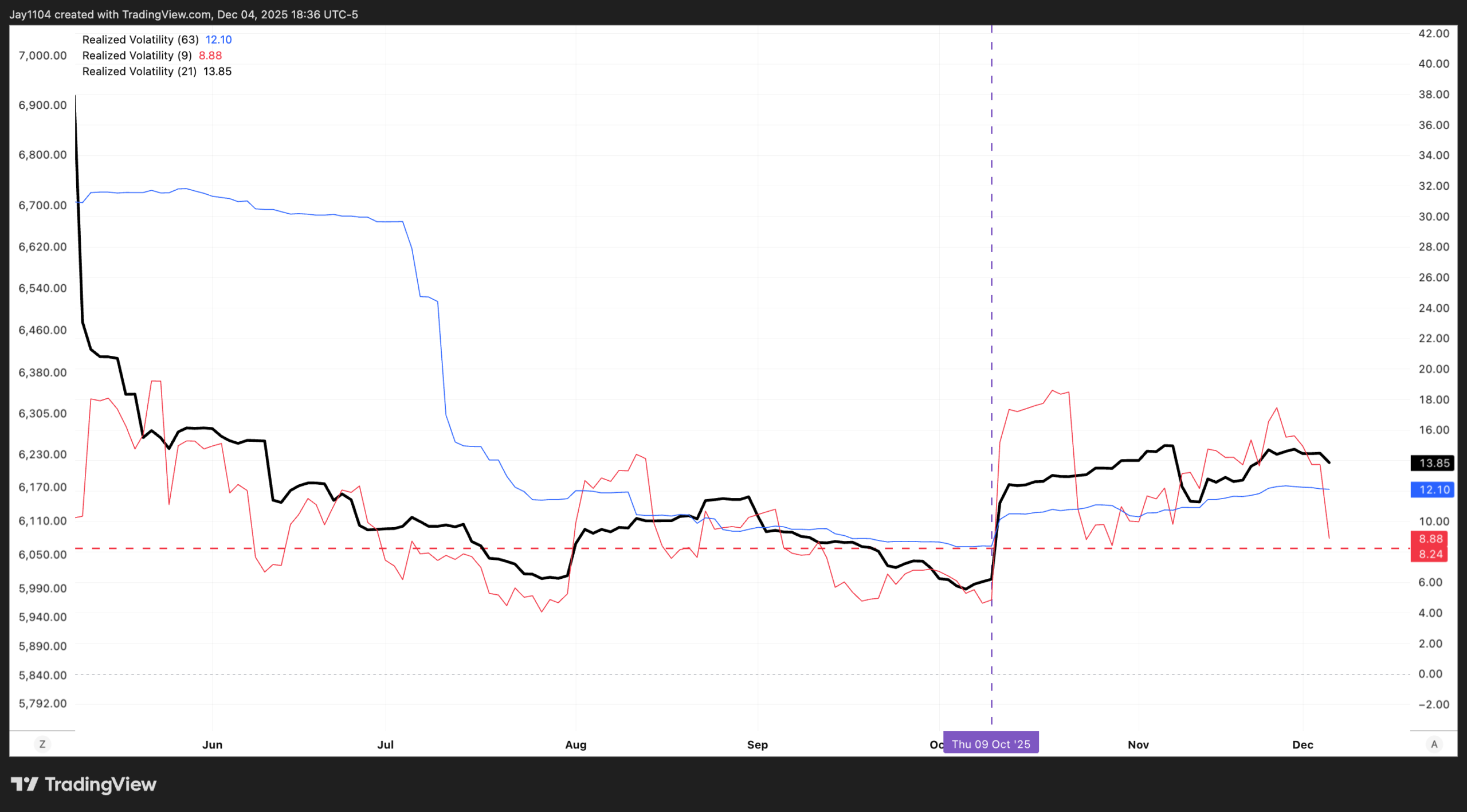Click the 7,000.00 label on left price axis
The height and width of the screenshot is (812, 1467).
[x=42, y=56]
